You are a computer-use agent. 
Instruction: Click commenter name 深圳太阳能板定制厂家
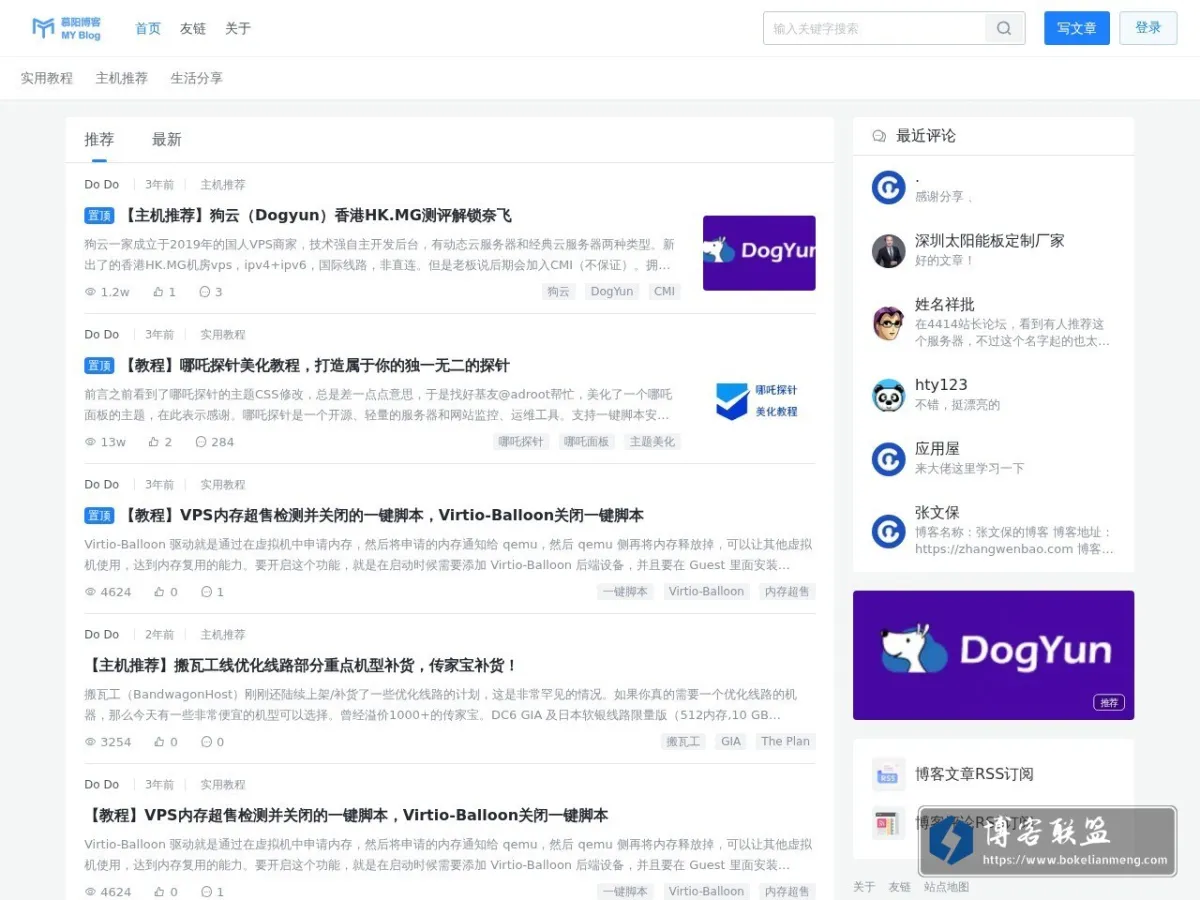pos(989,241)
